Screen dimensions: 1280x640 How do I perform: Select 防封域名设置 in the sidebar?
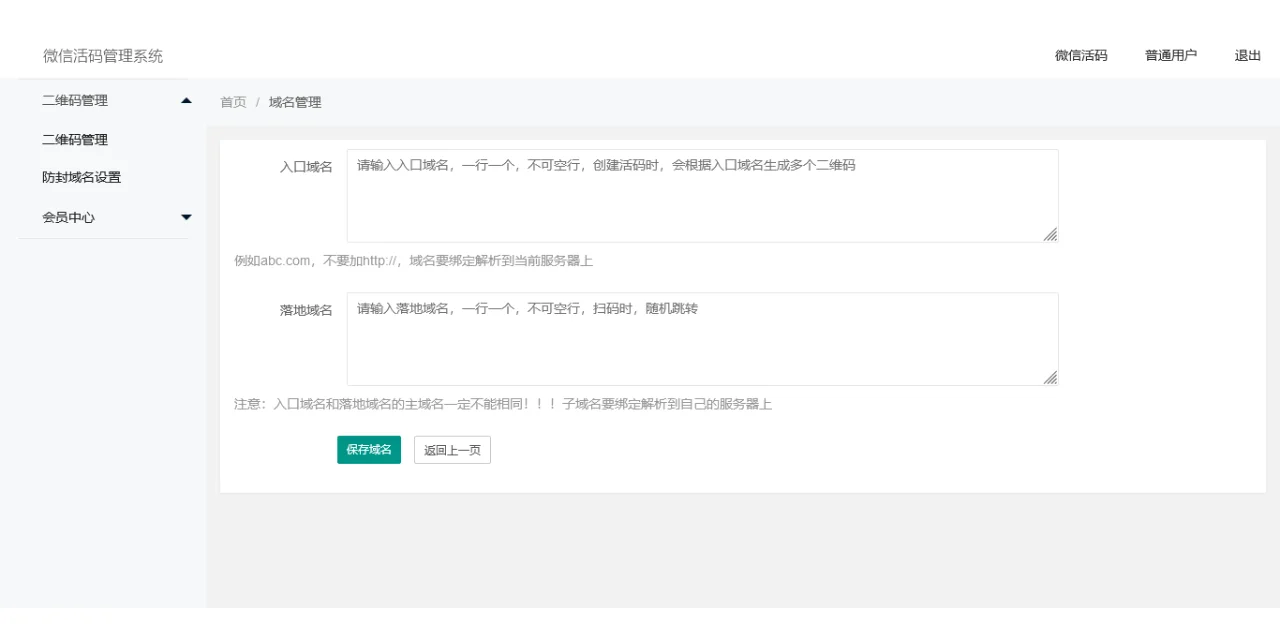click(x=82, y=177)
